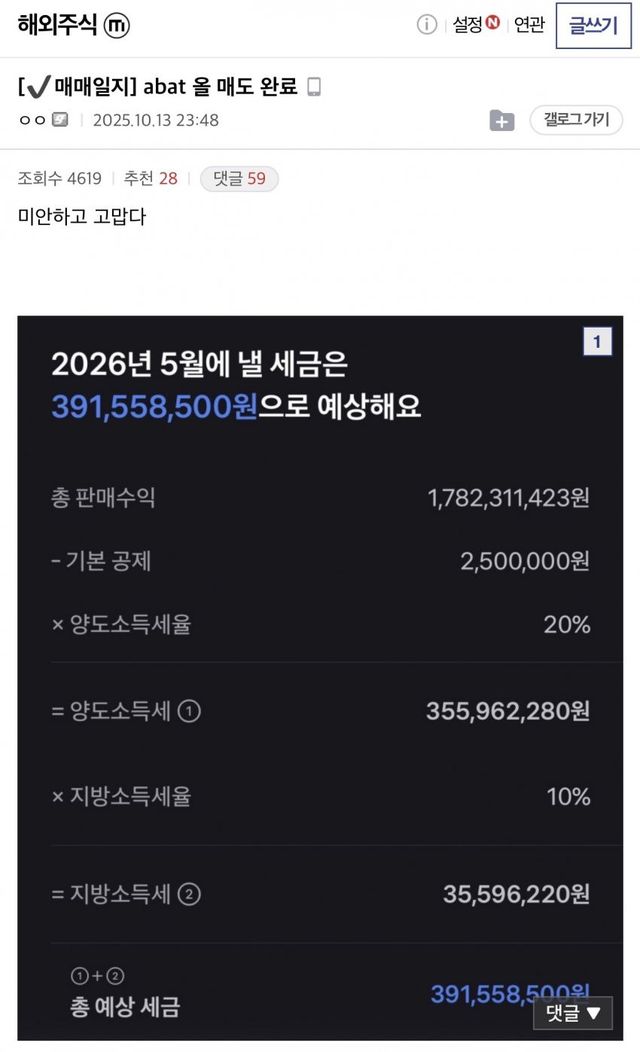Click the "1" image counter badge
This screenshot has width=640, height=1052.
pyautogui.click(x=597, y=341)
